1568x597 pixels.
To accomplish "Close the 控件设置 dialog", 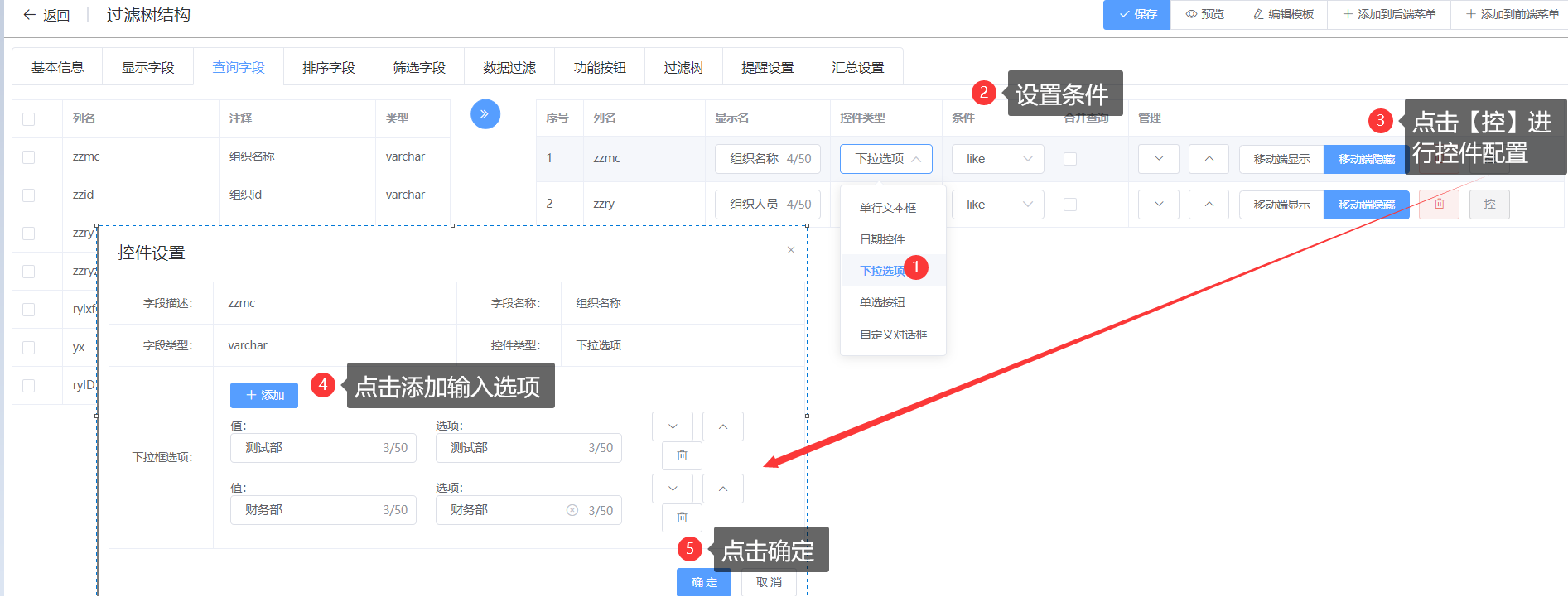I will click(x=791, y=250).
